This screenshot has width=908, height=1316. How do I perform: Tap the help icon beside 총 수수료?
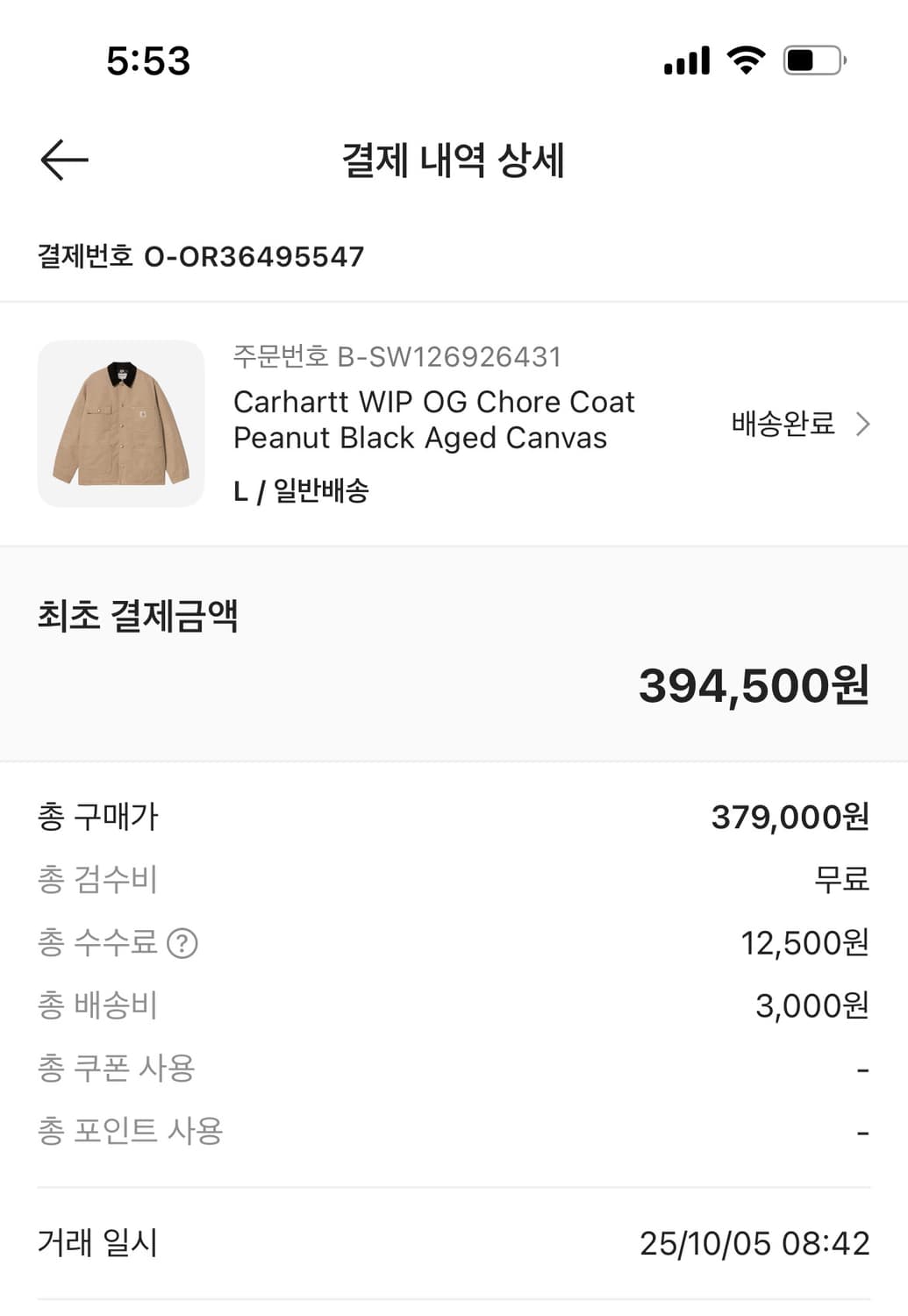[x=182, y=943]
